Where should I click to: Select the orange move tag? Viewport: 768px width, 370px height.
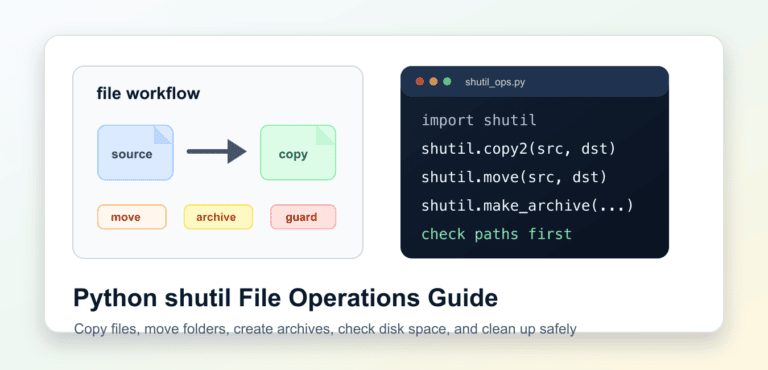coord(132,217)
